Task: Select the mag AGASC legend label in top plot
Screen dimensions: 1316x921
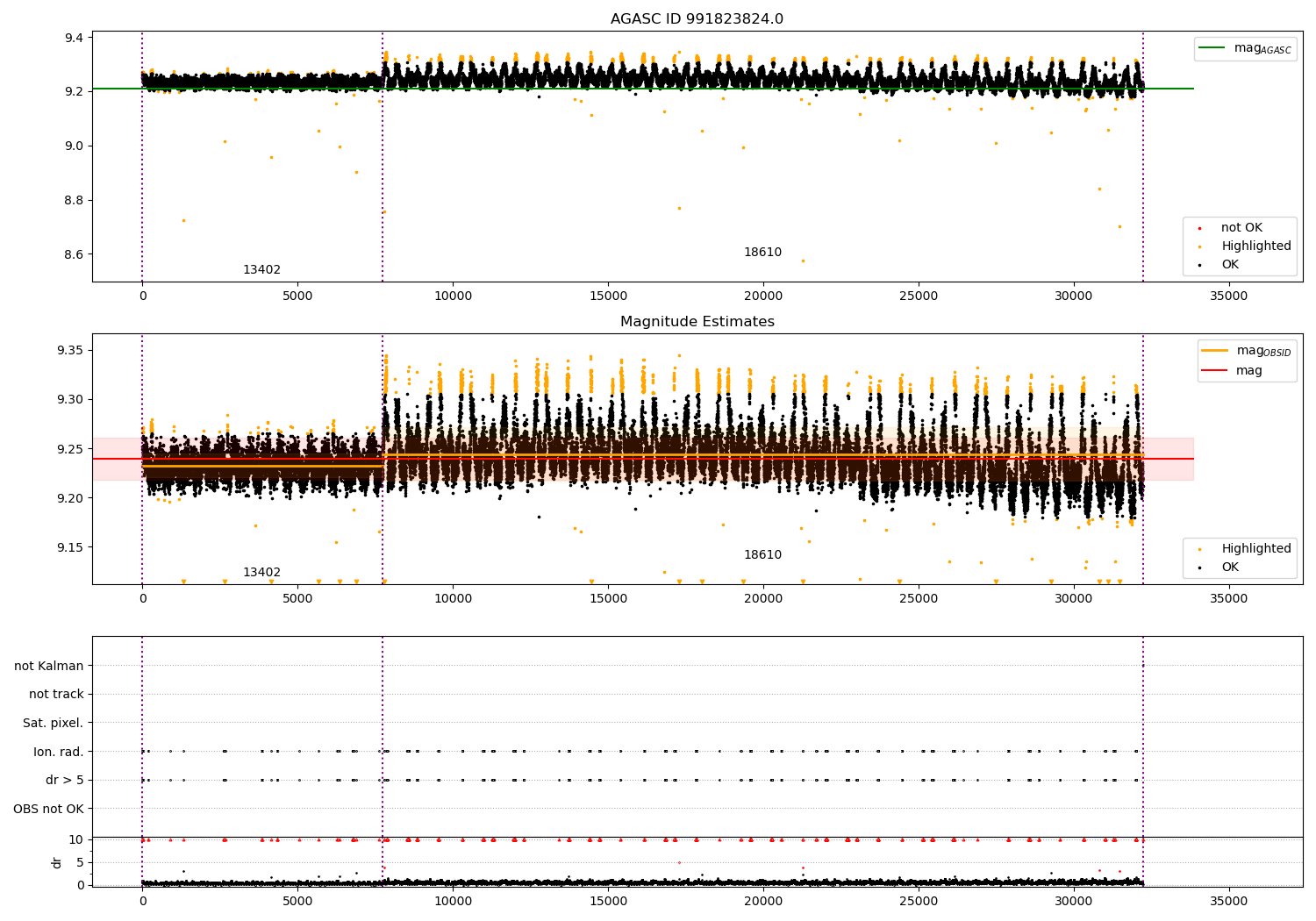Action: 1262,48
